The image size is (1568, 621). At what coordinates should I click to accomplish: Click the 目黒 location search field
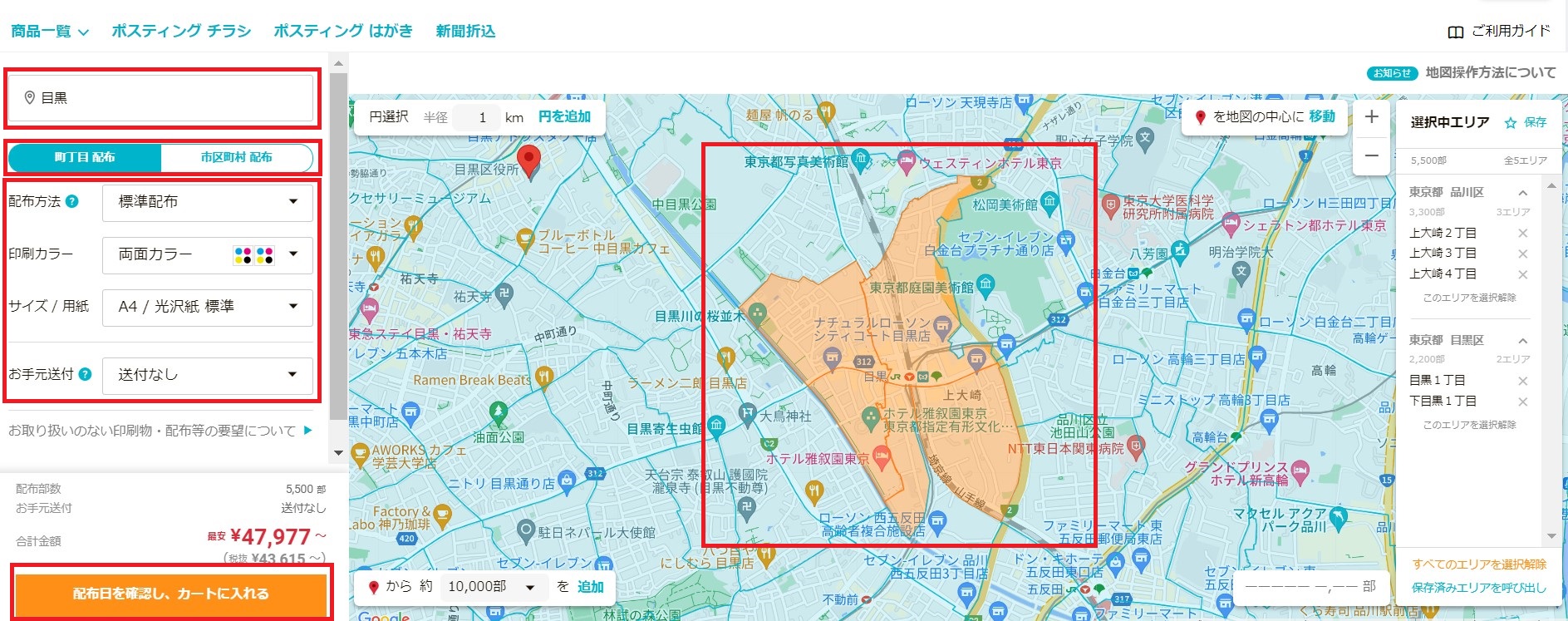click(160, 98)
